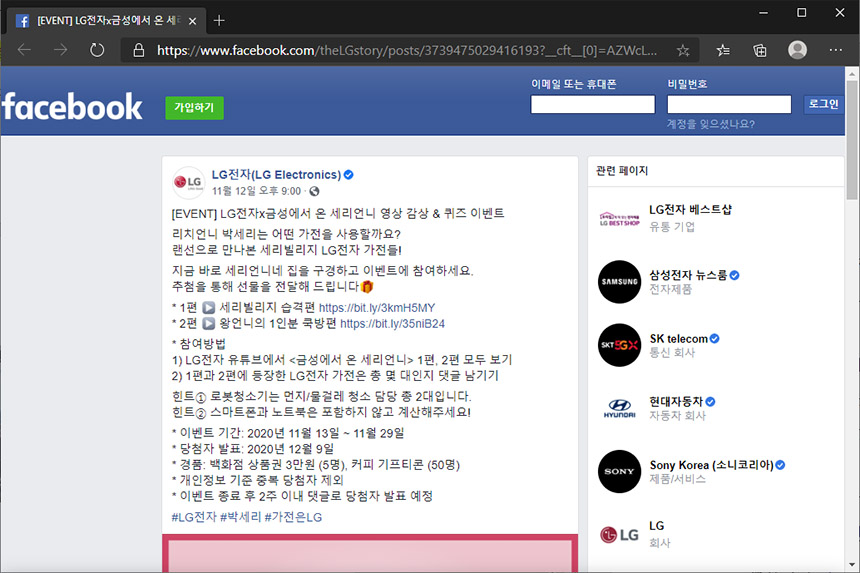Click the LG전자 post profile picture
The height and width of the screenshot is (573, 860).
point(188,183)
